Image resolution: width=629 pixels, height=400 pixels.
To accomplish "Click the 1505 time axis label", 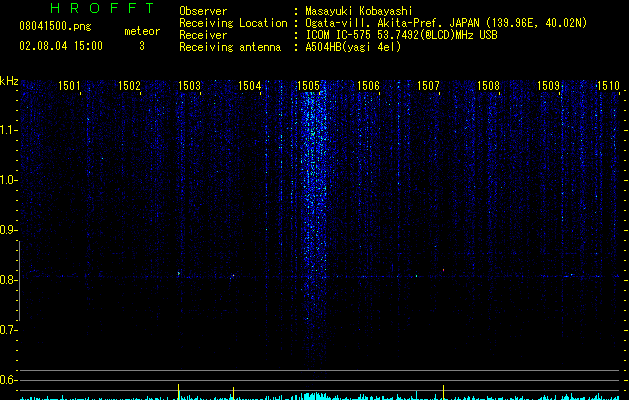I will coord(308,85).
